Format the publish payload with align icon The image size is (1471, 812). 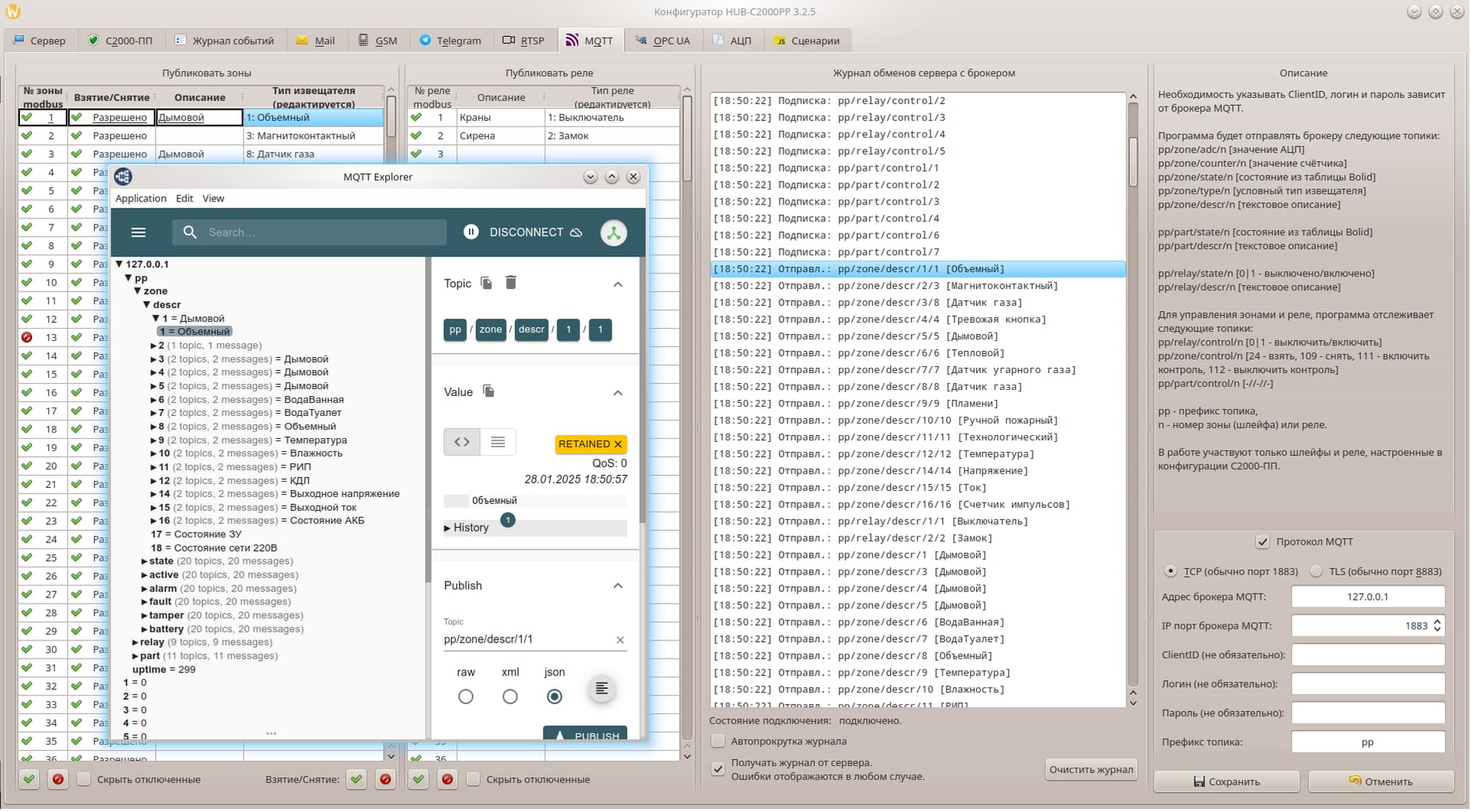(601, 689)
